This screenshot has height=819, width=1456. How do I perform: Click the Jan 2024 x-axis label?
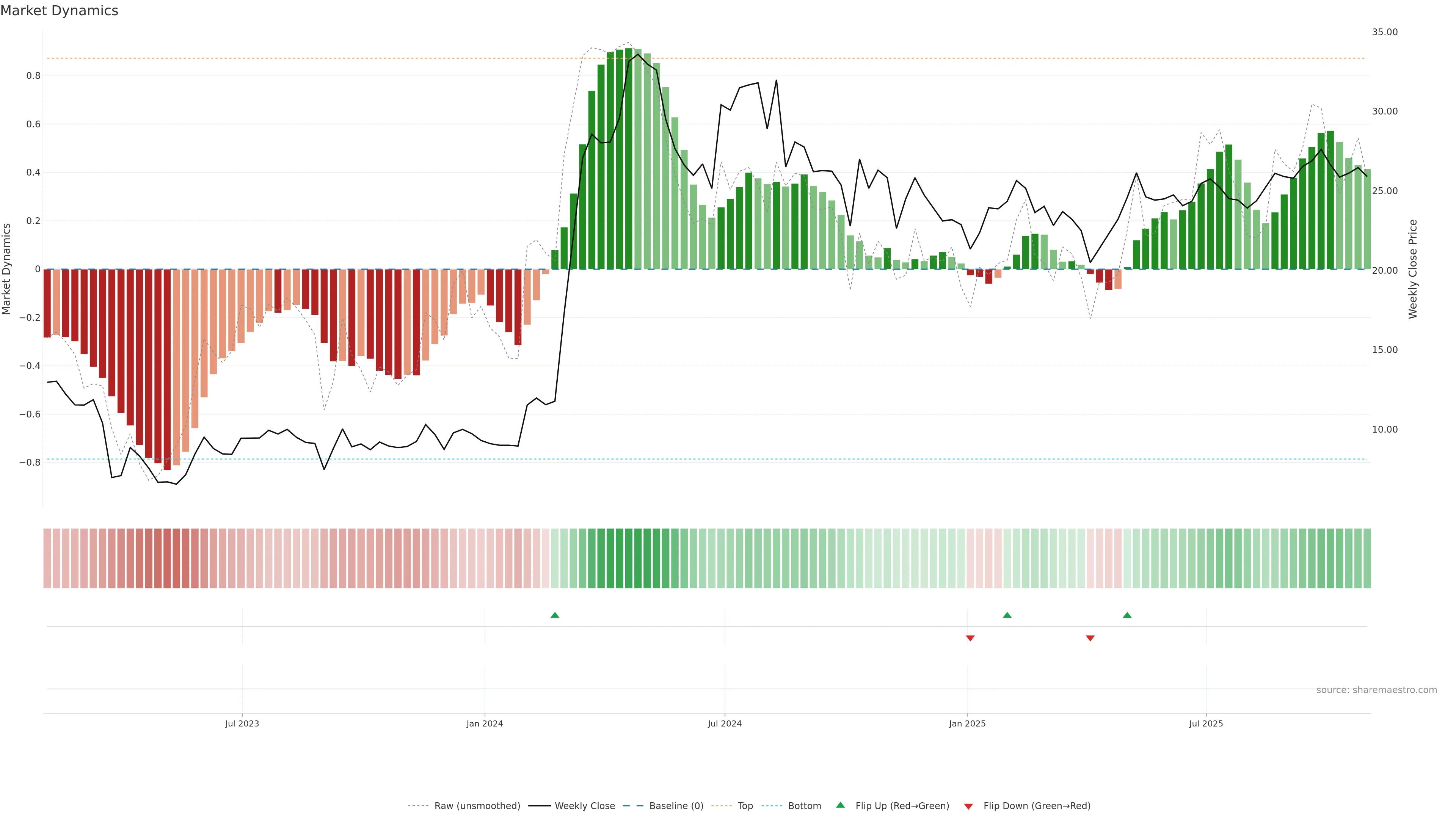(x=485, y=723)
